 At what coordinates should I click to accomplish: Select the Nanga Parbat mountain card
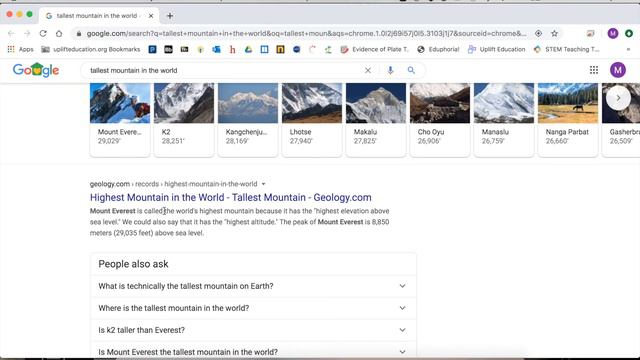coord(568,119)
